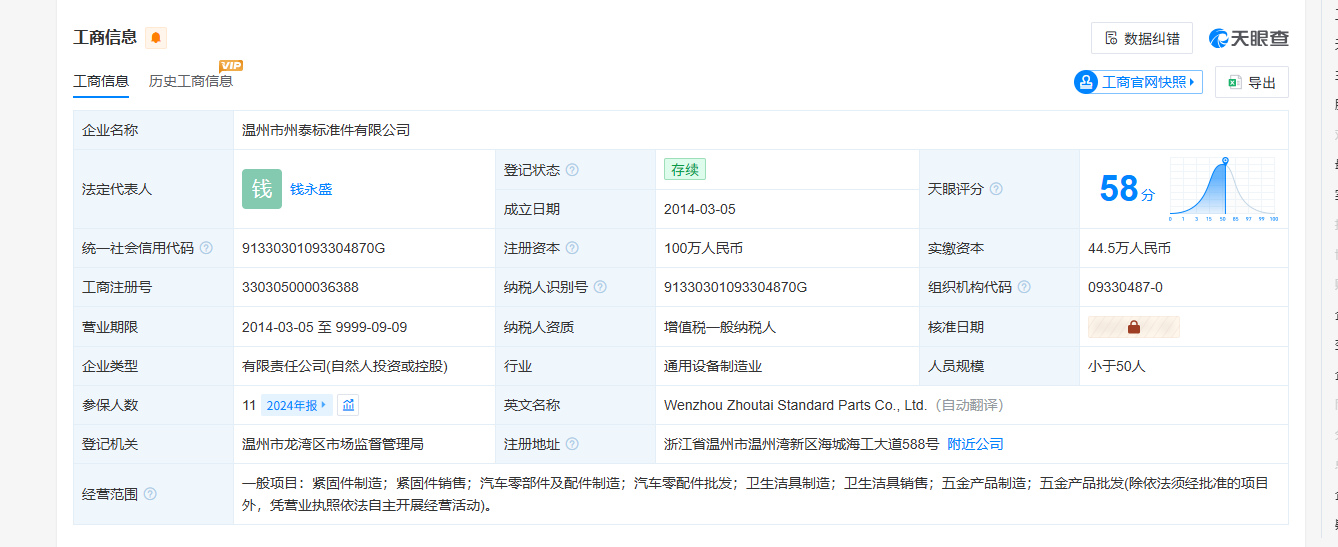Click the orange bell alert icon beside 工商信息
The height and width of the screenshot is (547, 1338).
[x=156, y=38]
